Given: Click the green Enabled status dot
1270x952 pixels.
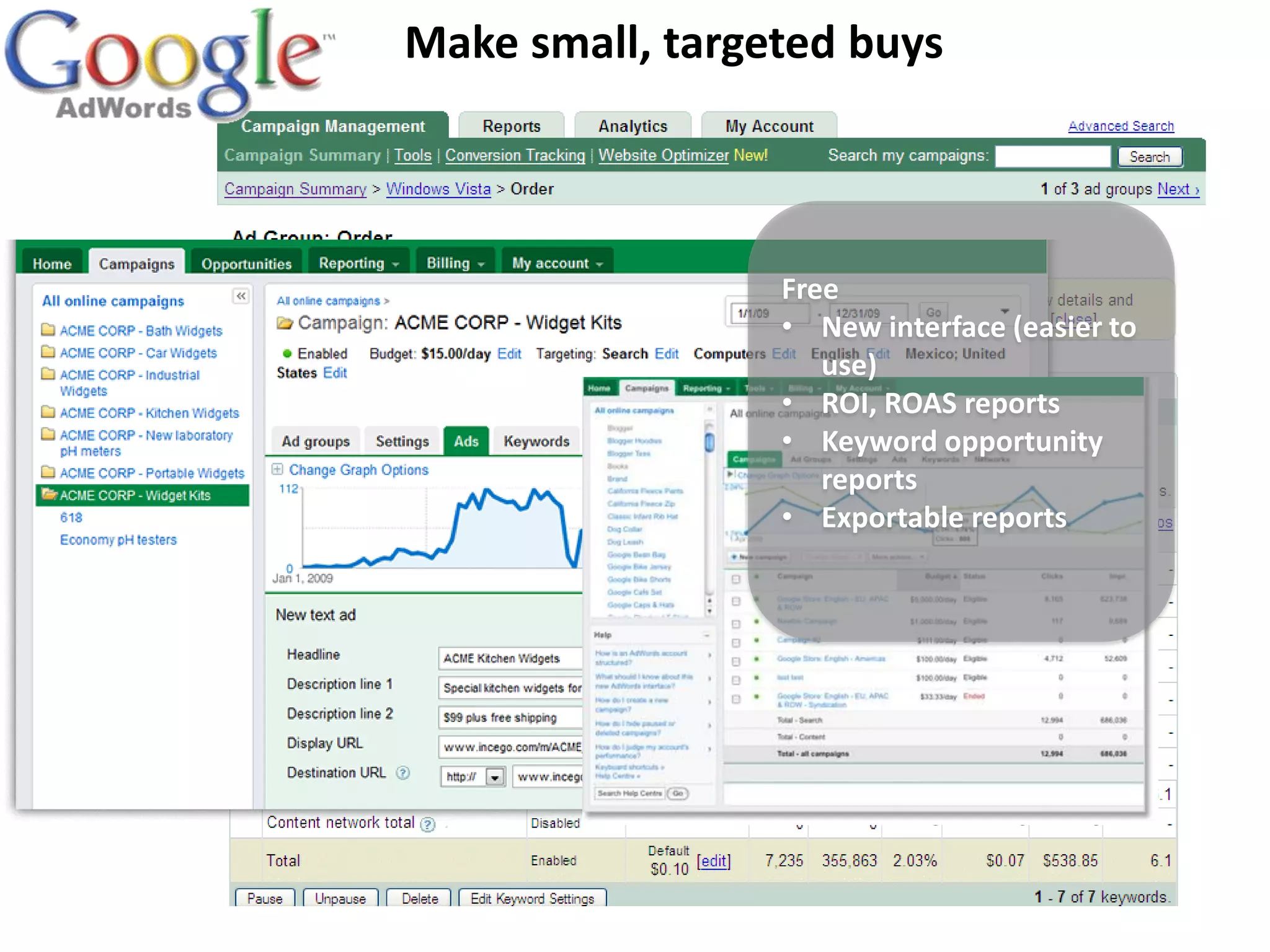Looking at the screenshot, I should point(286,354).
